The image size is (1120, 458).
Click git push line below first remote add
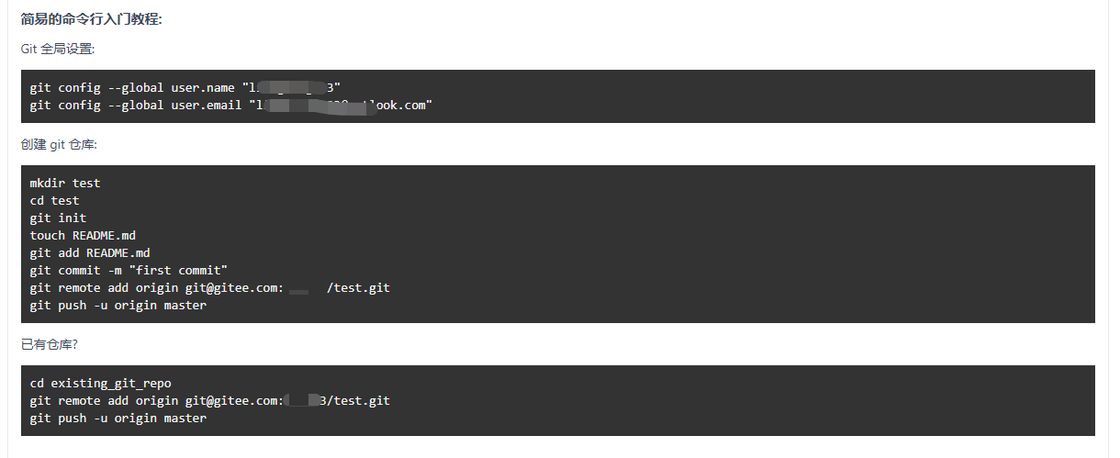click(x=118, y=305)
